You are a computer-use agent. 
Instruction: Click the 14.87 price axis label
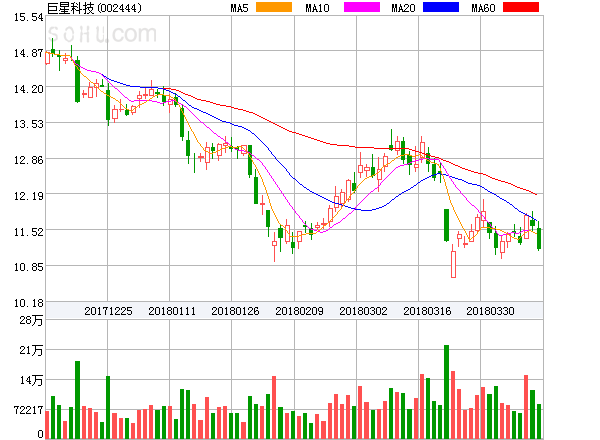click(29, 53)
